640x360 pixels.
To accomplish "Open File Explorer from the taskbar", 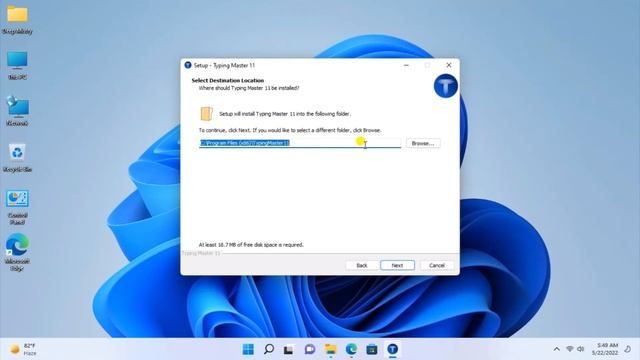I will coord(331,349).
